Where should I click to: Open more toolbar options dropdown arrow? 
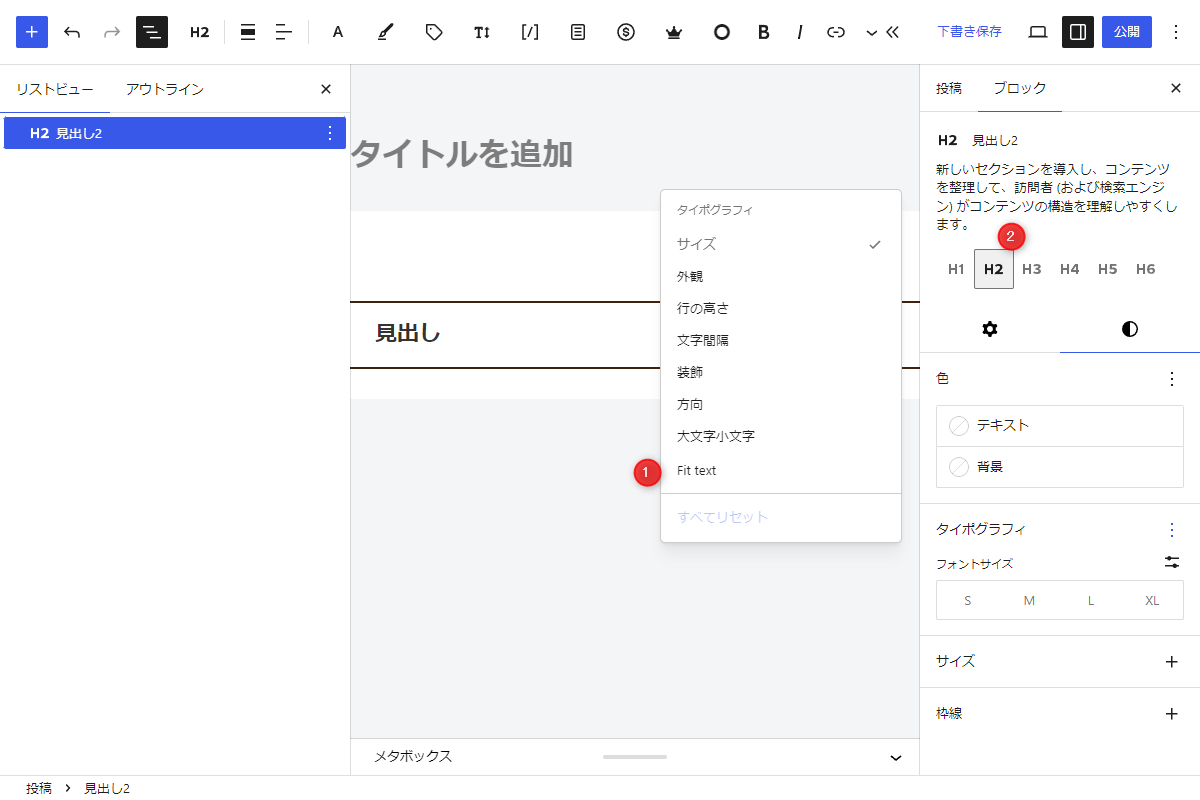[871, 32]
